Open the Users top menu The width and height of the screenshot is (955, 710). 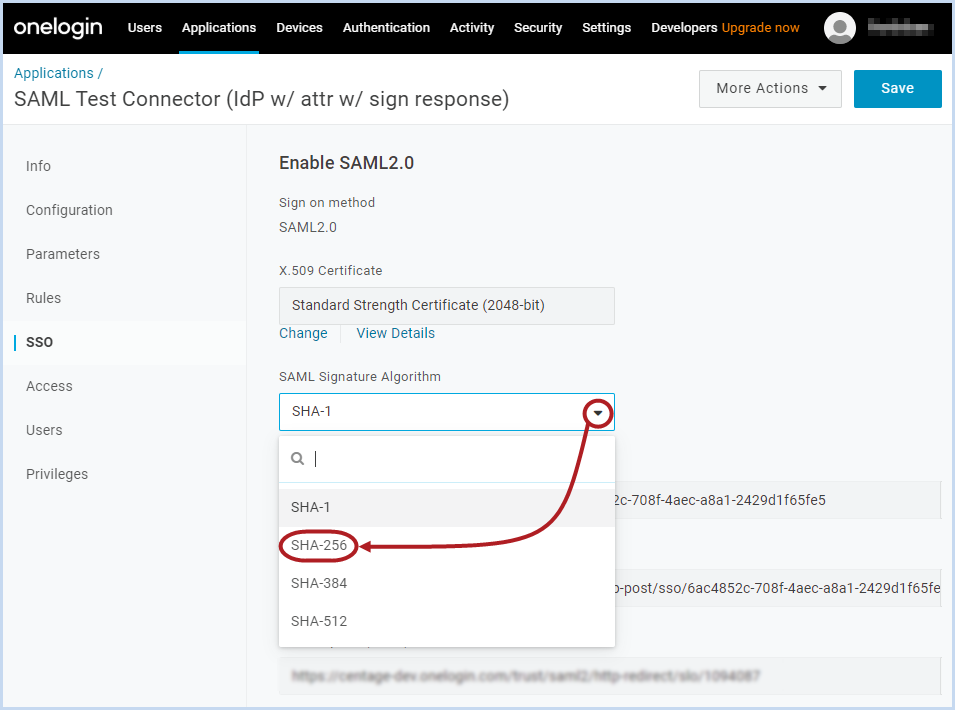(144, 28)
